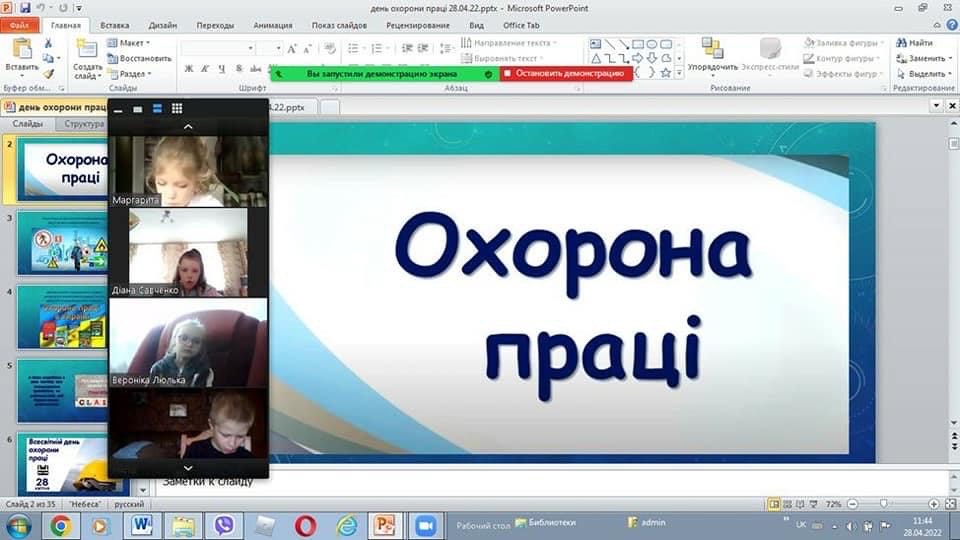
Task: Switch to the Дизайн ribbon tab
Action: pos(163,25)
